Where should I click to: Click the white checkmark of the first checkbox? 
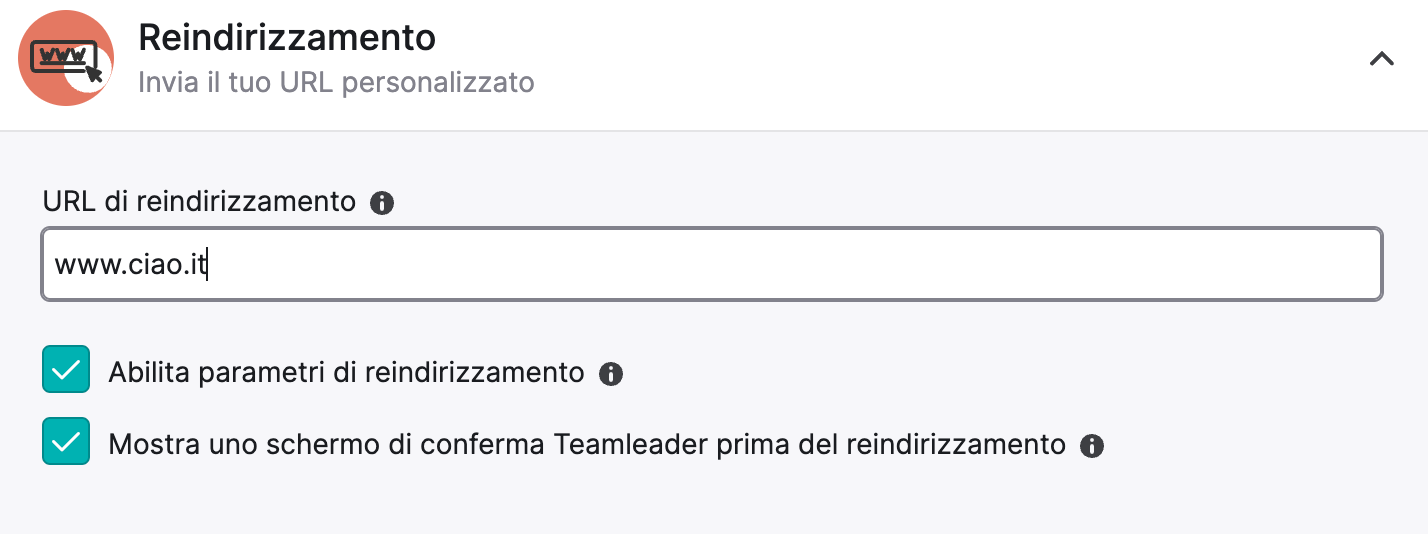66,370
